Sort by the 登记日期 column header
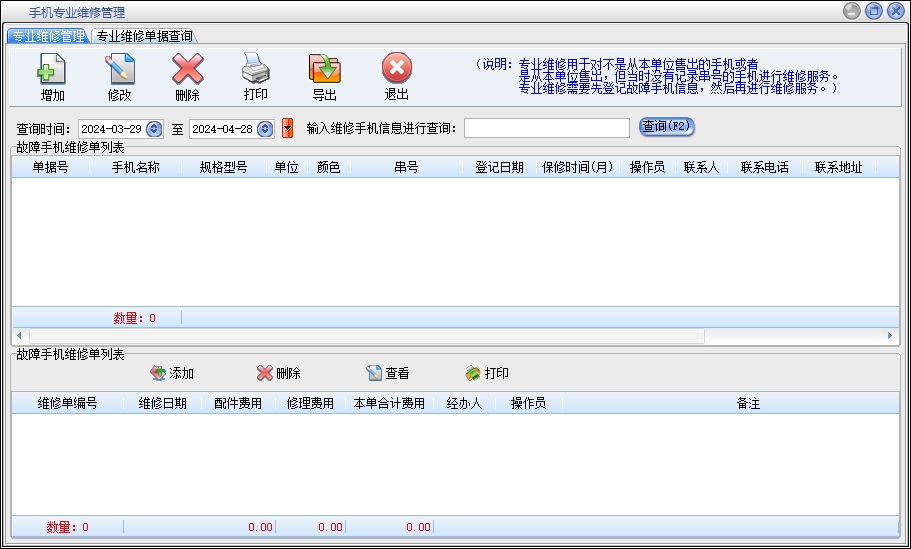Viewport: 911px width, 549px height. [499, 168]
